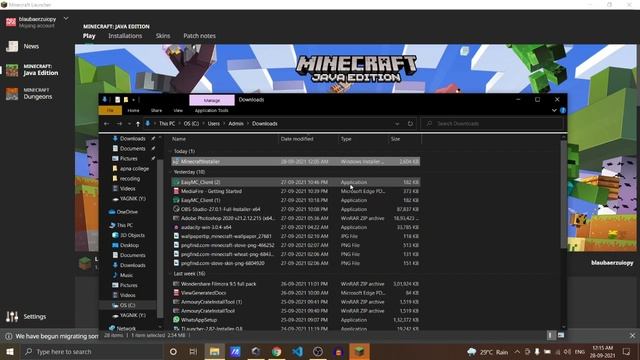Image resolution: width=640 pixels, height=360 pixels.
Task: Select OBS-Studio full installer file
Action: [x=296, y=209]
